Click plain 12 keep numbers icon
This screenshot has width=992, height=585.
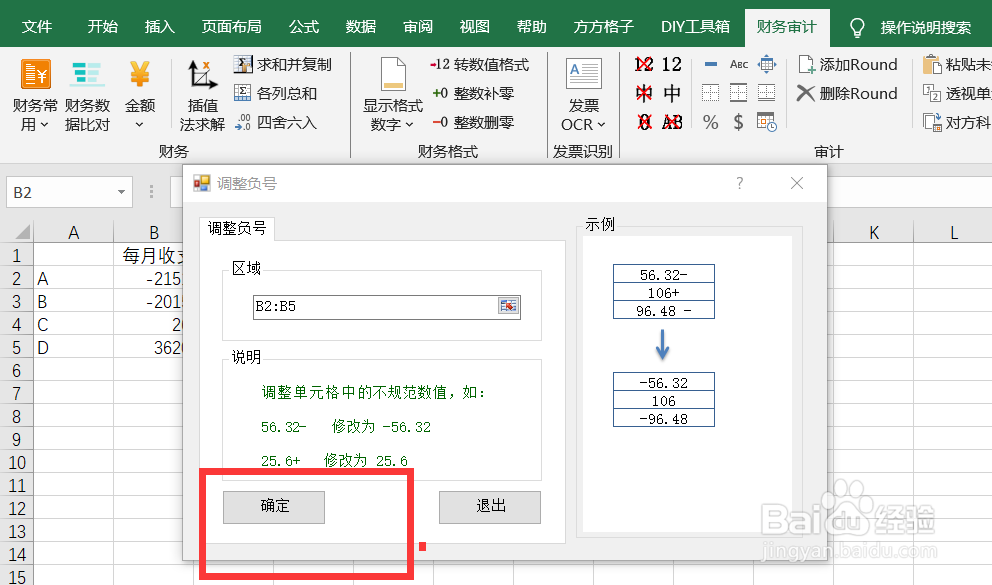tap(672, 65)
